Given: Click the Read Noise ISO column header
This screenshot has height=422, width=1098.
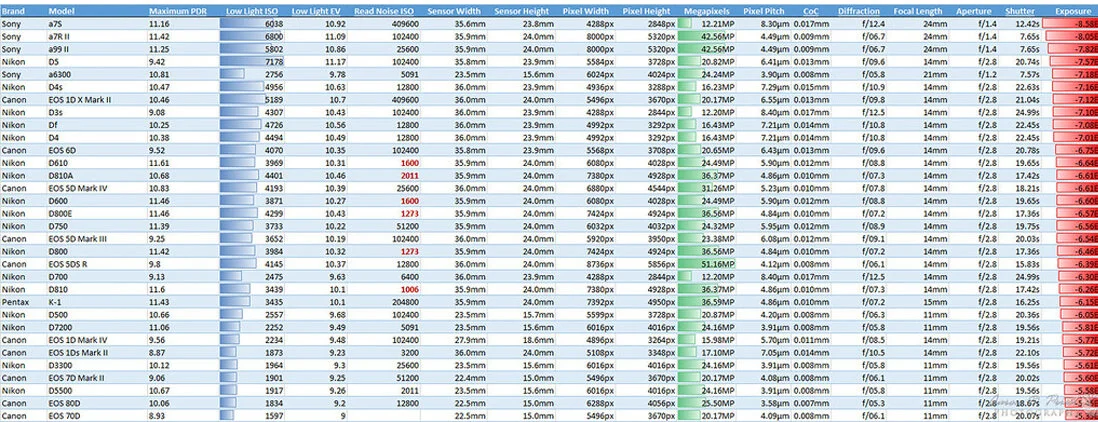Looking at the screenshot, I should coord(384,12).
